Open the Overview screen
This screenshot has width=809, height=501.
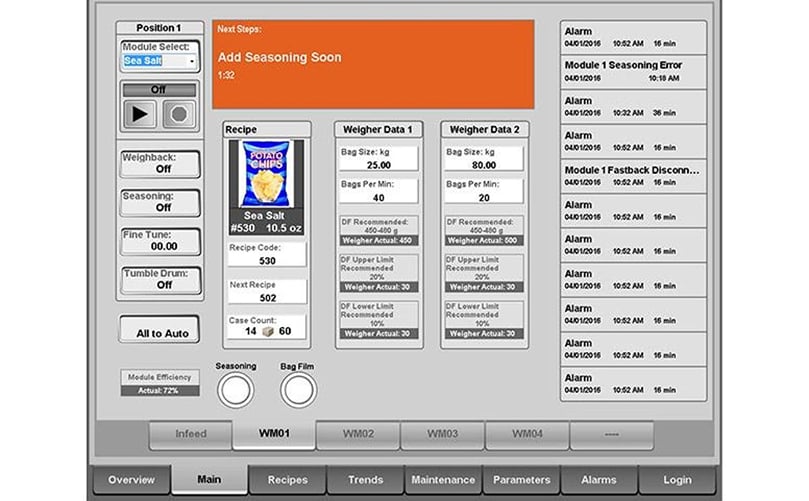(x=131, y=480)
